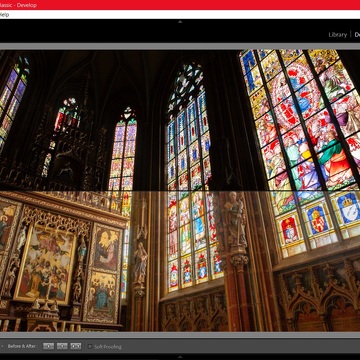This screenshot has width=360, height=360.
Task: Expand the filmstrip panel with the bottom arrow
Action: 180,357
